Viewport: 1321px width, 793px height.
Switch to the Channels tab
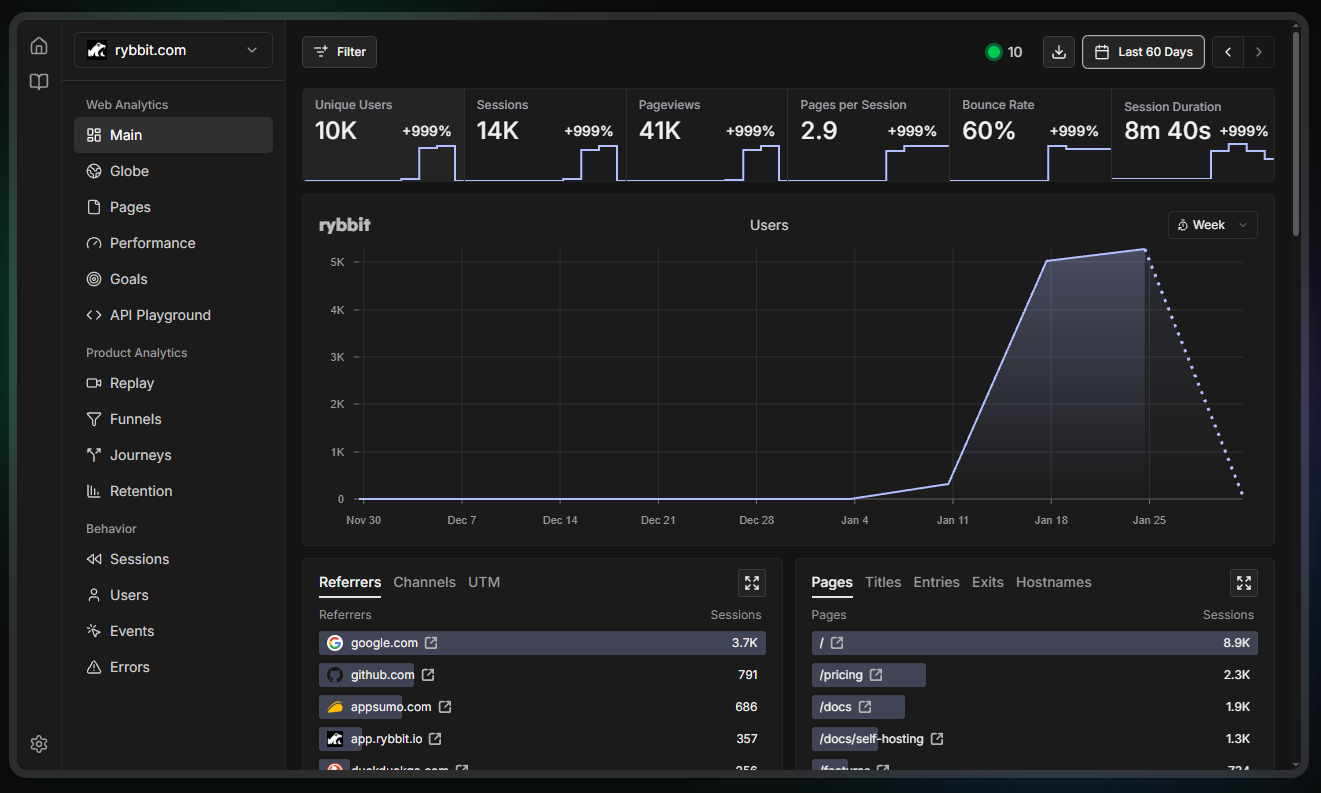click(x=424, y=582)
